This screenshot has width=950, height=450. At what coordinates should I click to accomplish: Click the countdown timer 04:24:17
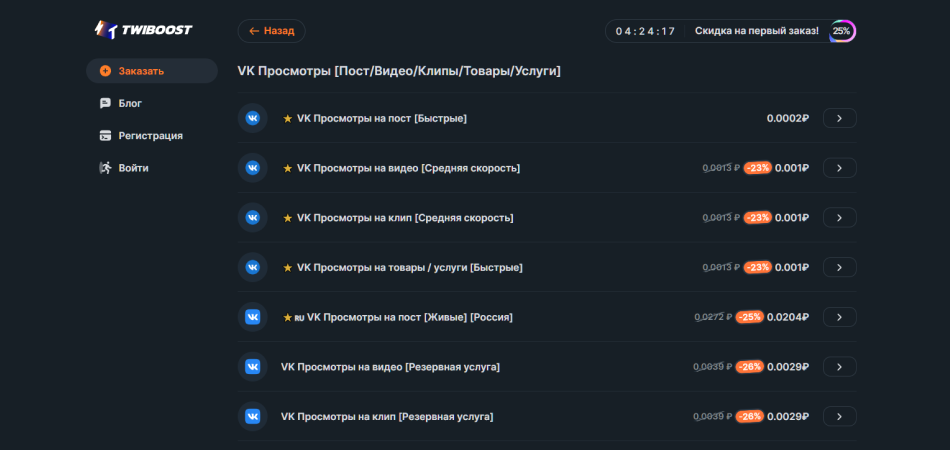pos(645,31)
